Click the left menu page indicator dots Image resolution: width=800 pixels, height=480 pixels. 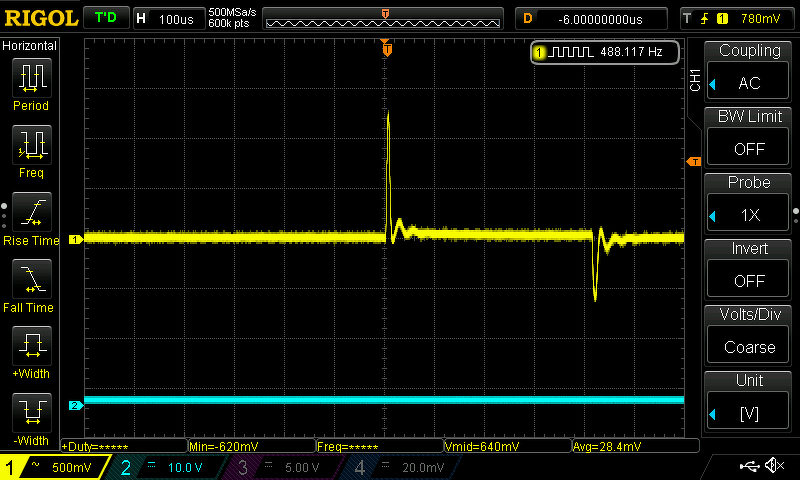click(x=4, y=215)
